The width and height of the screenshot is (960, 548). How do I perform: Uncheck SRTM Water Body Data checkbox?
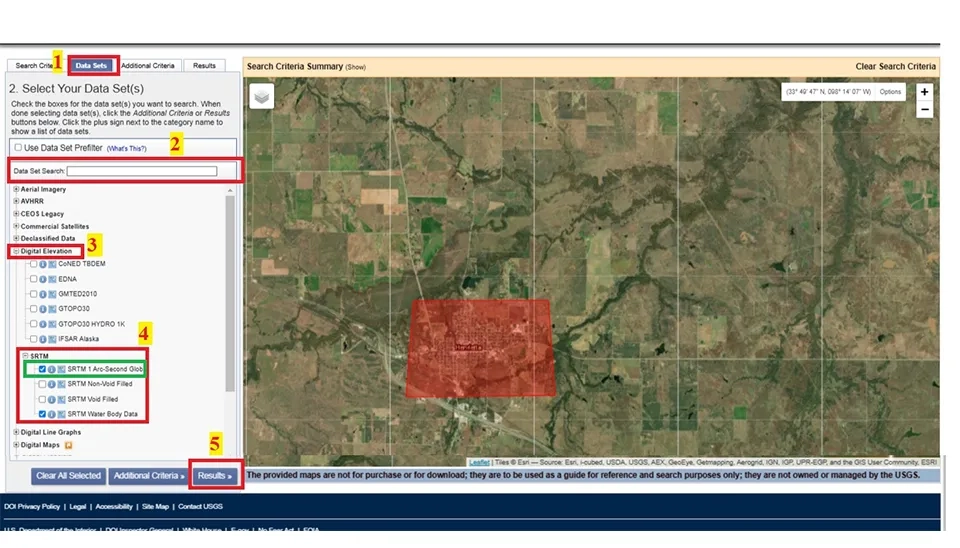click(42, 415)
